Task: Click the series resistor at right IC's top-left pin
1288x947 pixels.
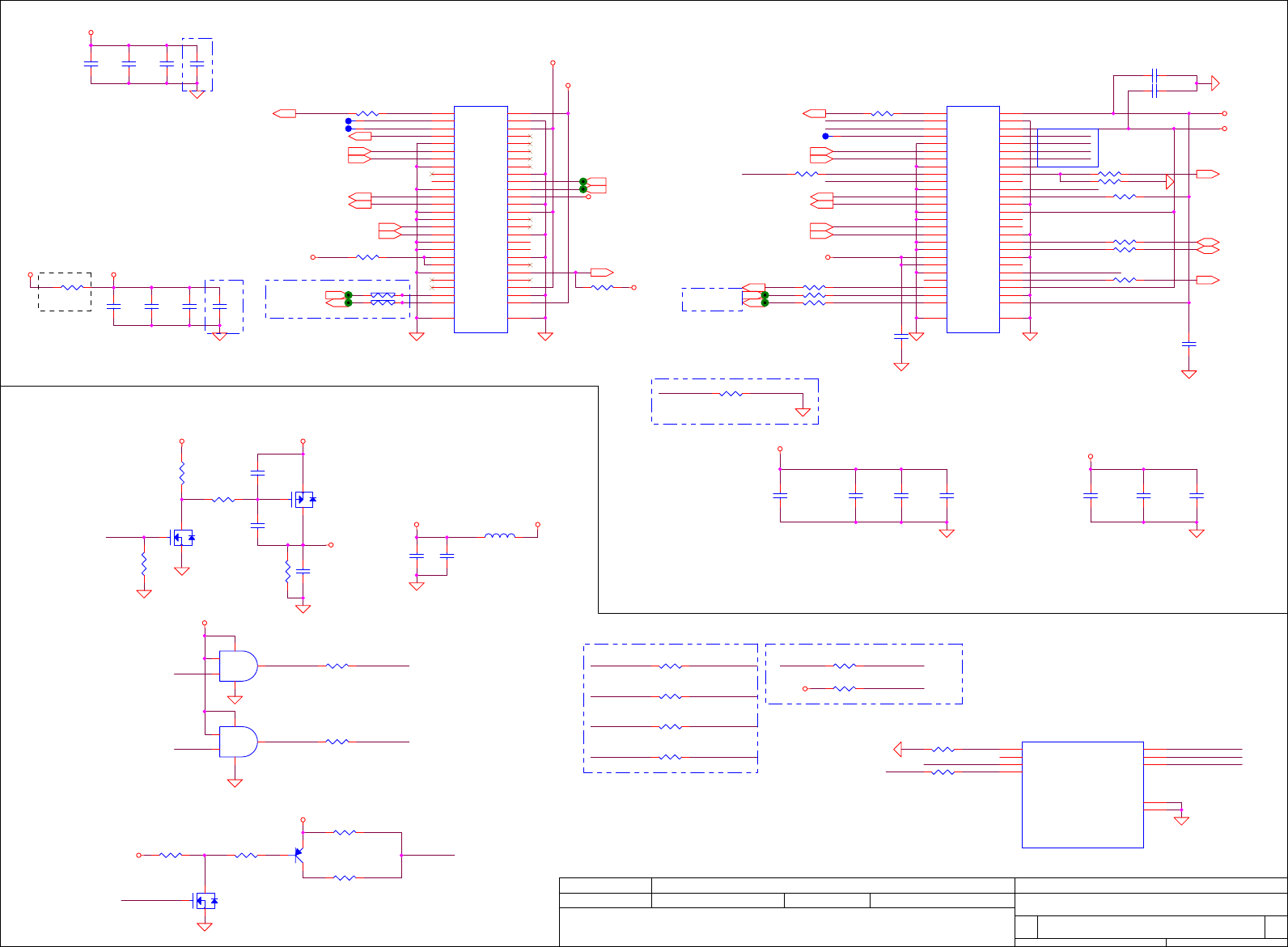Action: point(883,114)
